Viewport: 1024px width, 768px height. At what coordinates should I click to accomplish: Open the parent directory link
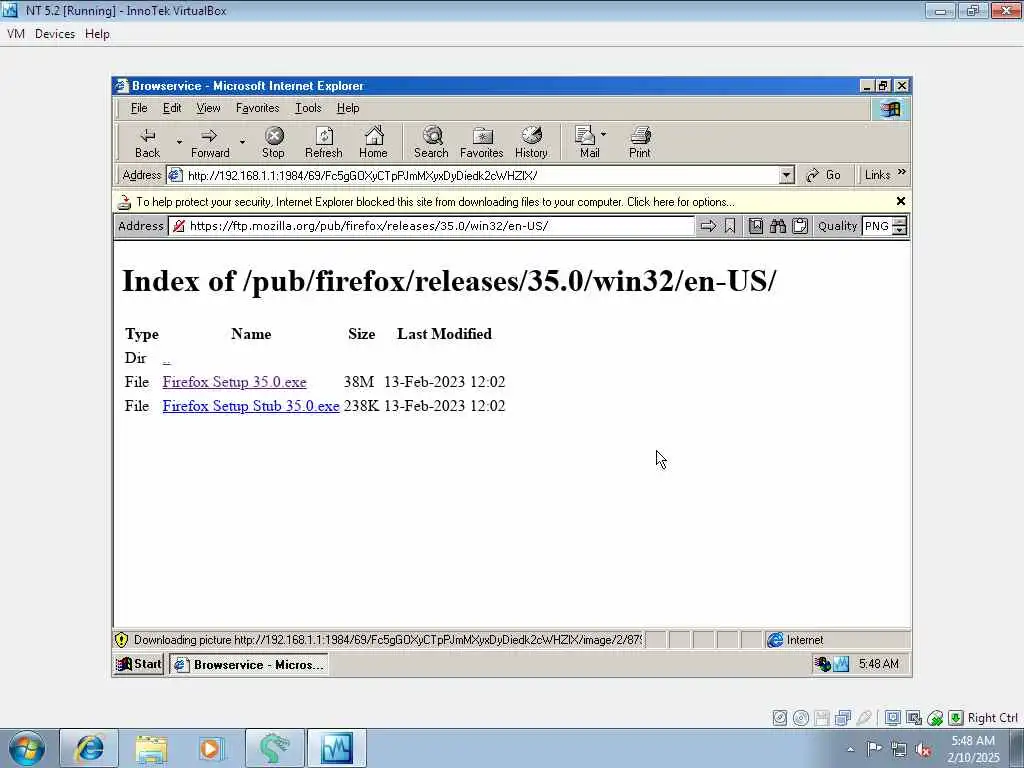167,359
